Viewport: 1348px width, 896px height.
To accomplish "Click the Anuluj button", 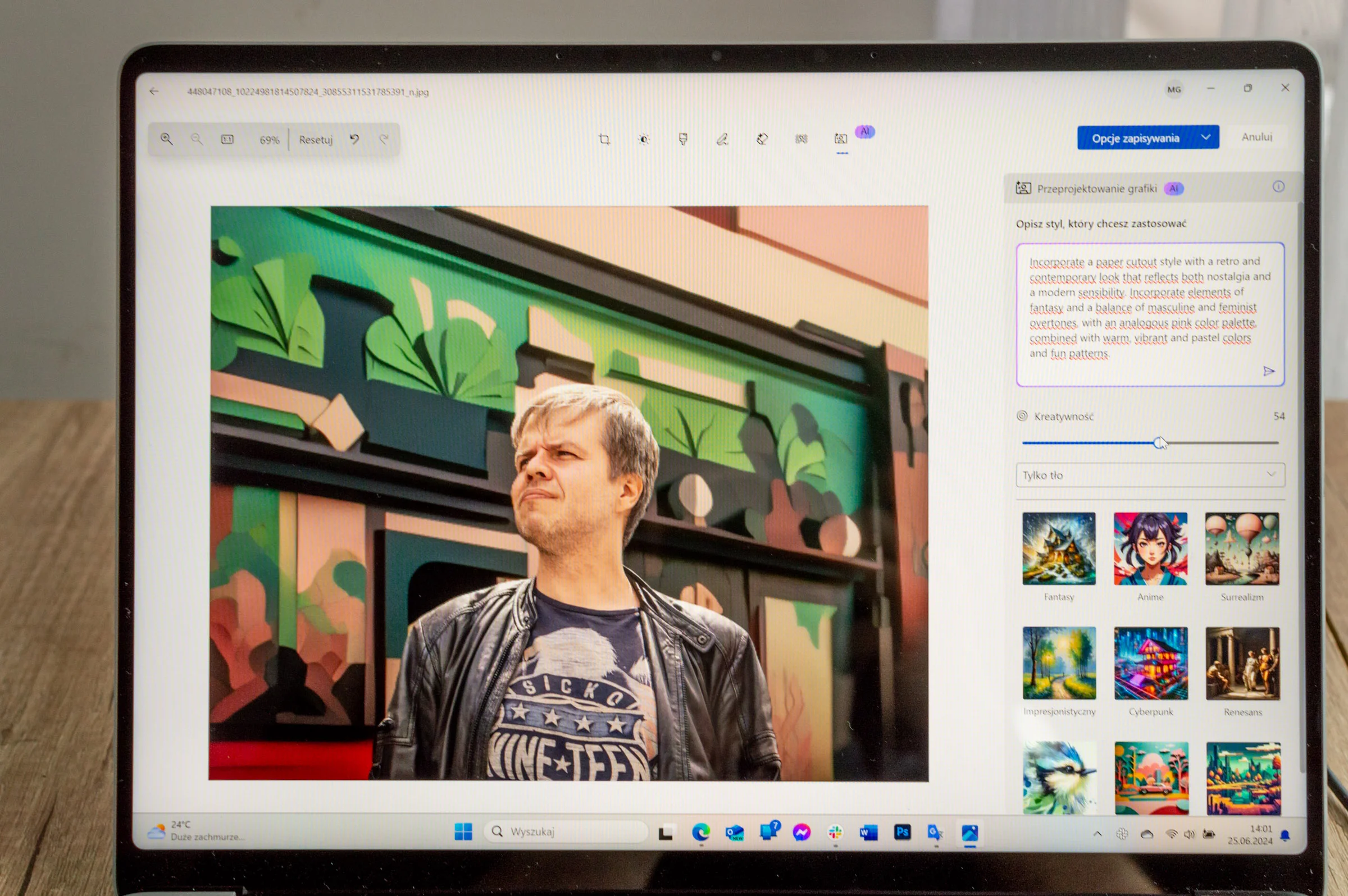I will pos(1256,137).
